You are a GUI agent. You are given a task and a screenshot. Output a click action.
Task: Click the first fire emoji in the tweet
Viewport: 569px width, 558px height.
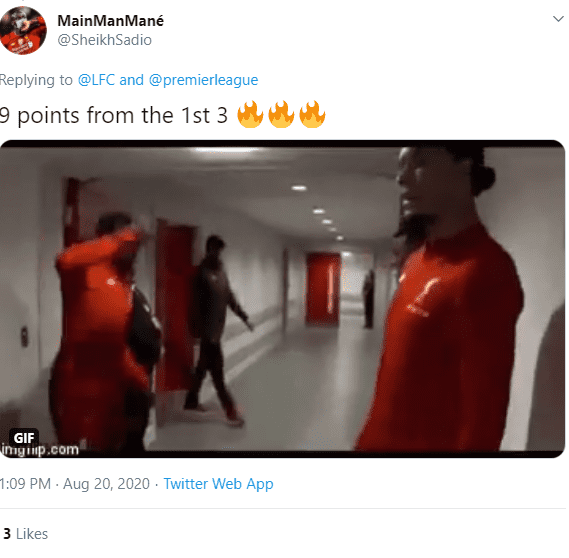click(x=250, y=115)
